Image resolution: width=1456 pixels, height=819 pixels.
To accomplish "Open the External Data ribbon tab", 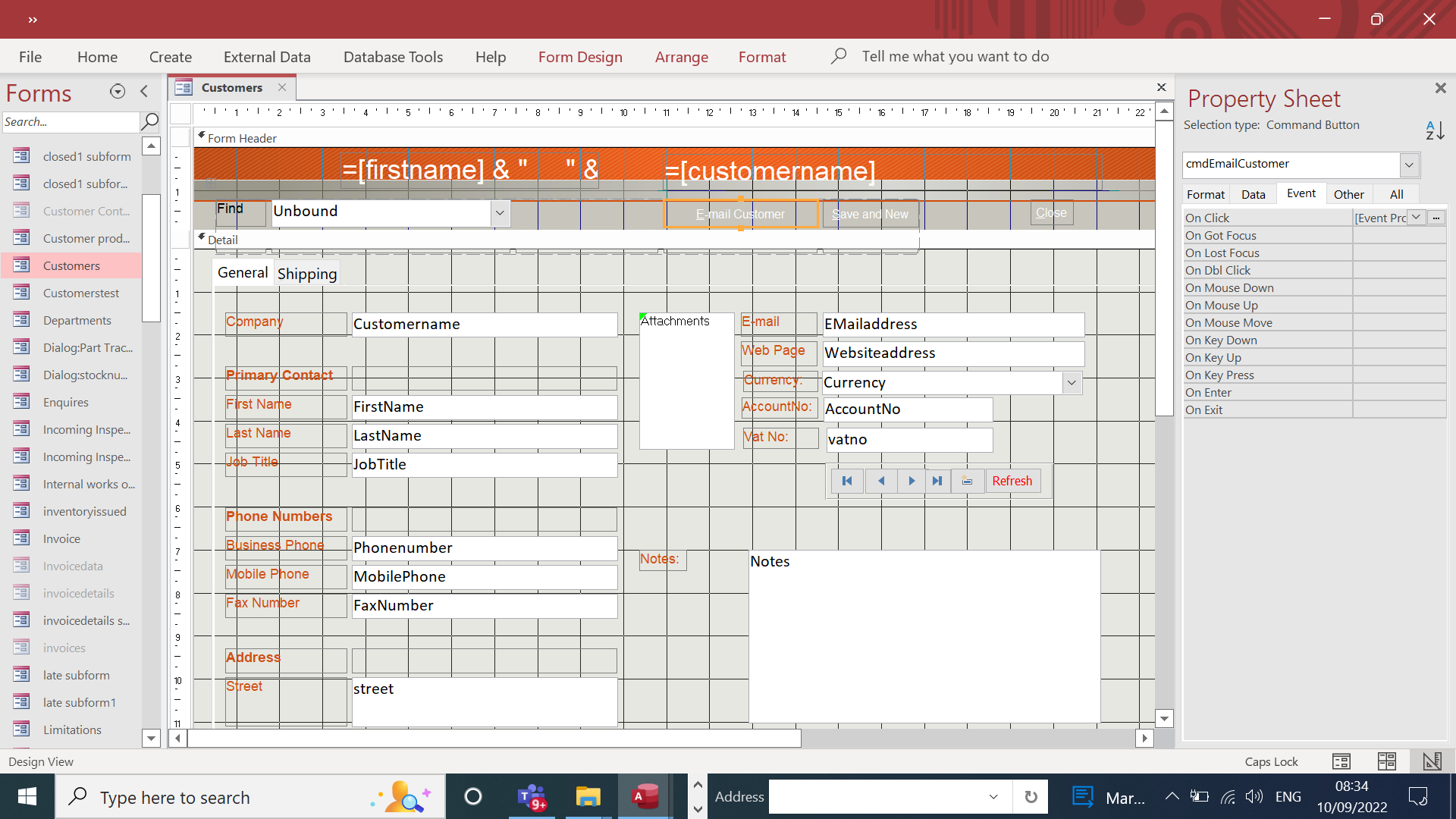I will 267,57.
